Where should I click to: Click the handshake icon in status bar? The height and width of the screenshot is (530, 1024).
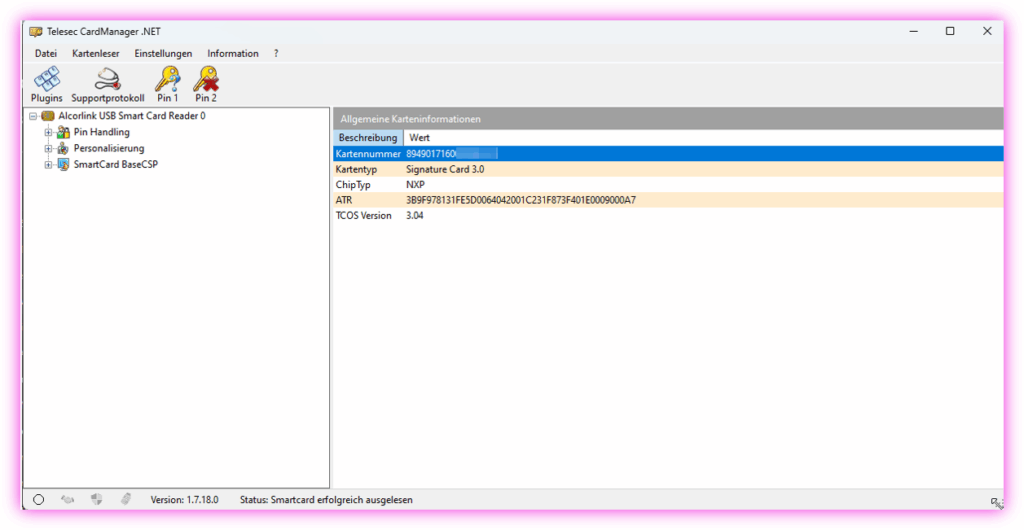(68, 499)
